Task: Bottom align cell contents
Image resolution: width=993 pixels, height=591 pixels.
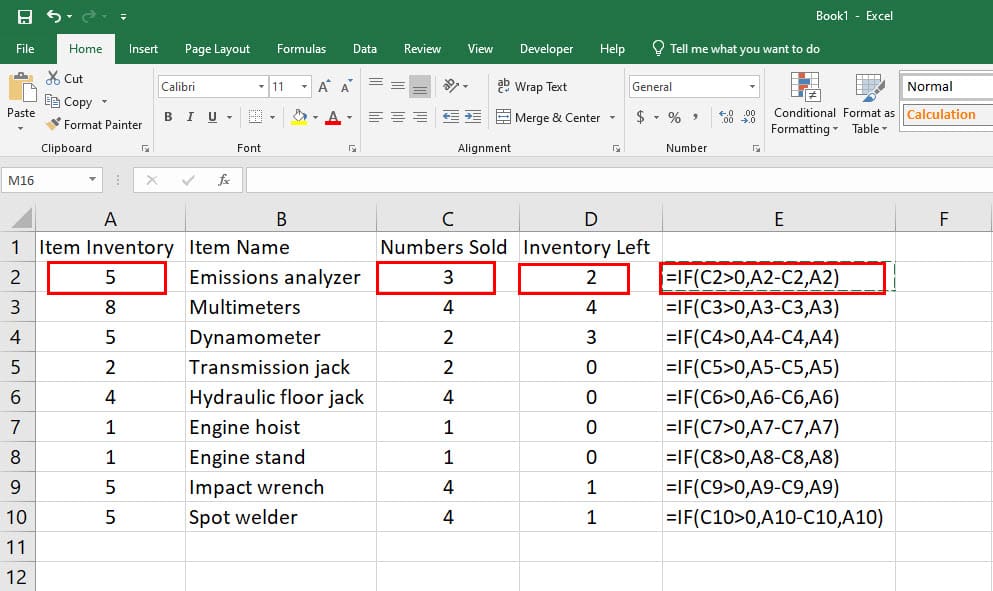Action: 419,86
